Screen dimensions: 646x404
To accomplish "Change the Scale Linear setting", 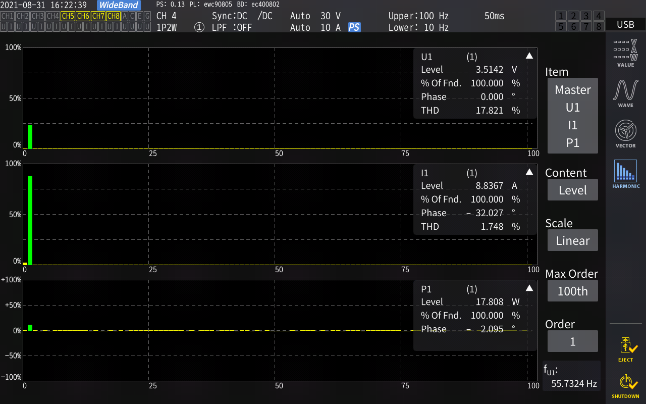I will 572,240.
